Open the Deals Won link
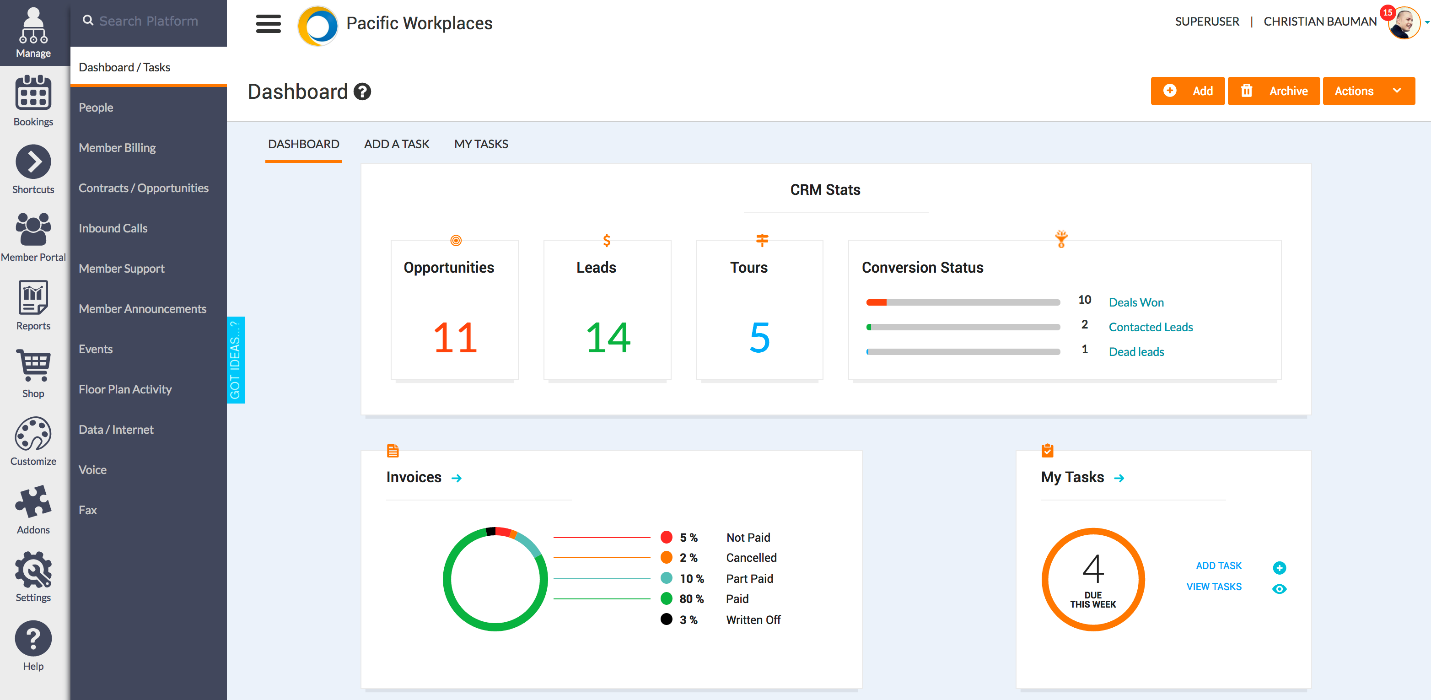Image resolution: width=1431 pixels, height=700 pixels. [x=1137, y=302]
